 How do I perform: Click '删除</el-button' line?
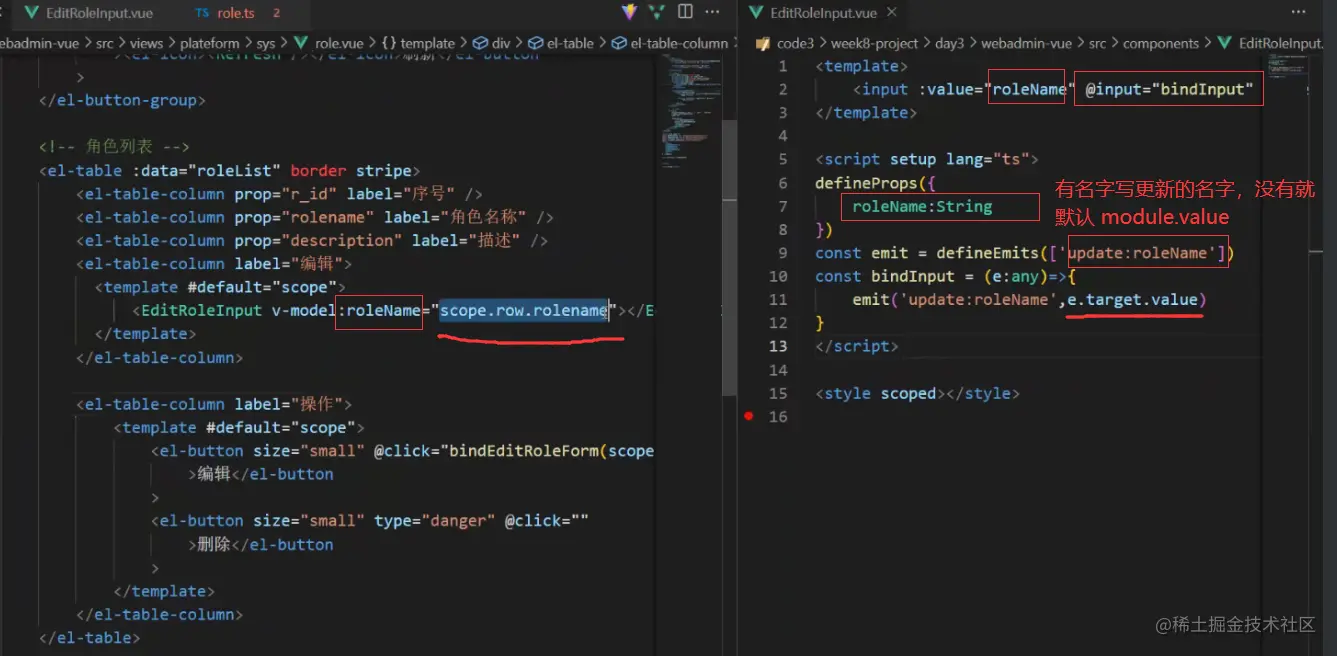pyautogui.click(x=261, y=544)
